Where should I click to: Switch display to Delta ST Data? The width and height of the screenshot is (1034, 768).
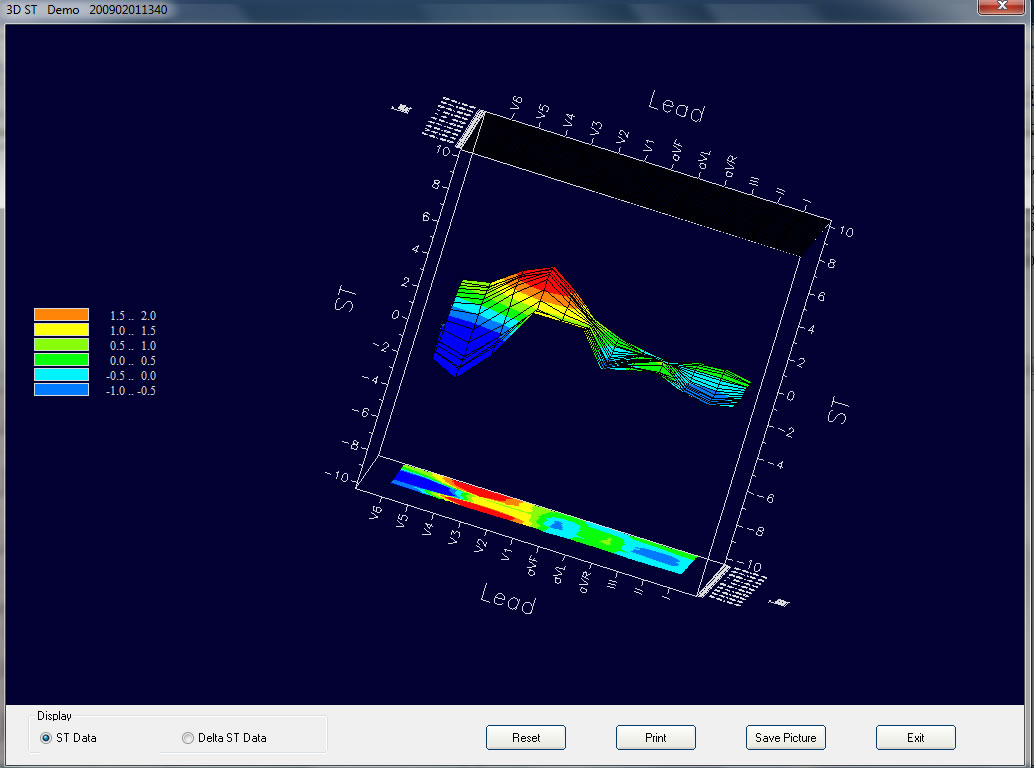point(188,738)
